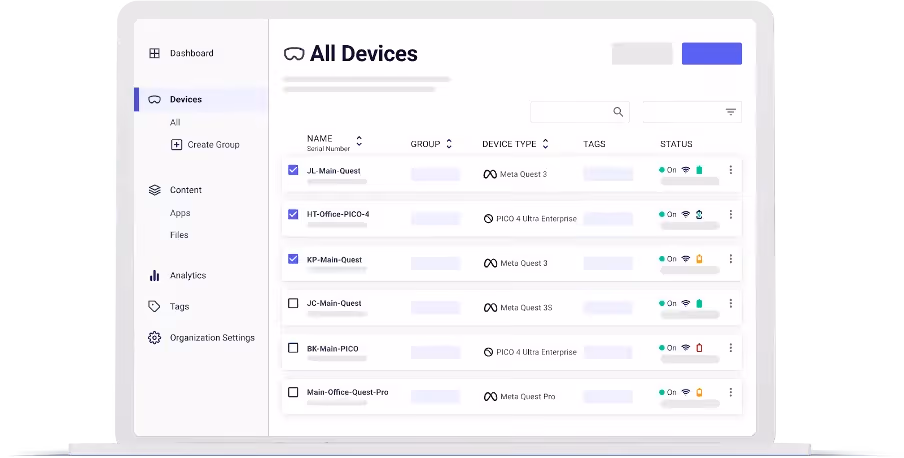Open the three-dot menu for JC-Main-Quest
This screenshot has width=904, height=458.
click(x=730, y=303)
